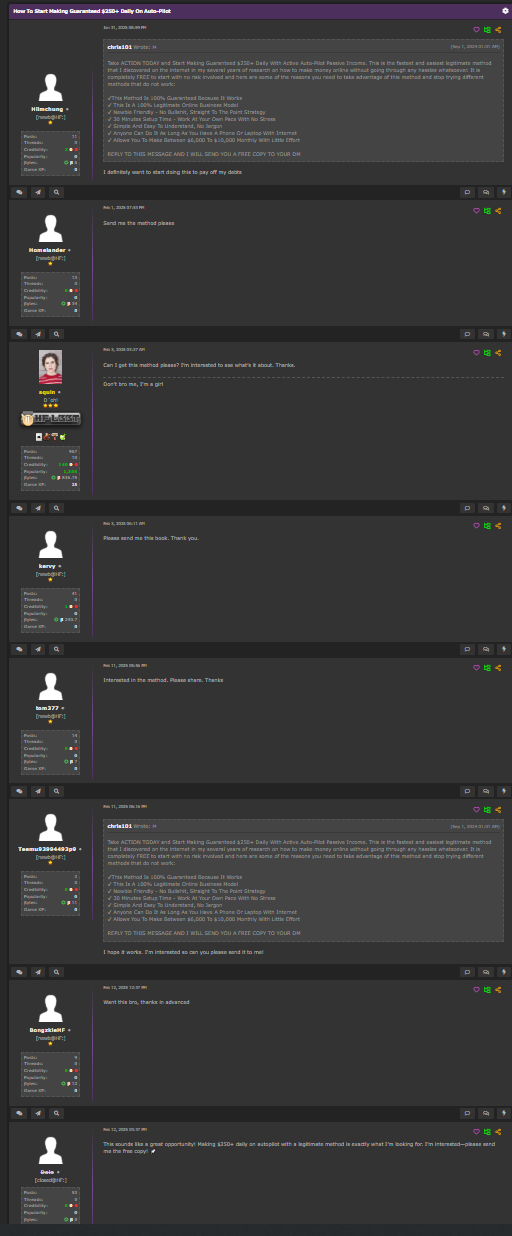
Task: Click rightmost footer icon on BongzkieKF's post
Action: tap(503, 1113)
